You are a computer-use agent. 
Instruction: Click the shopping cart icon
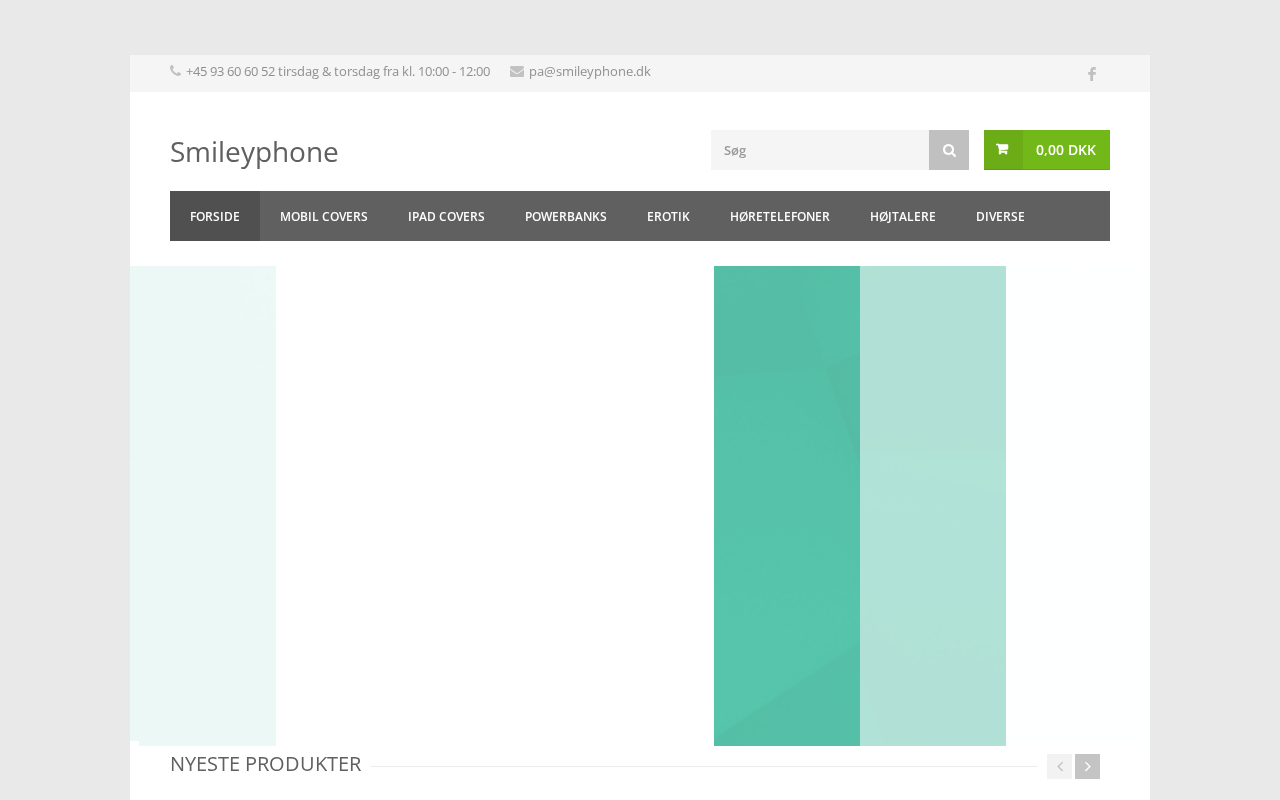coord(1002,150)
